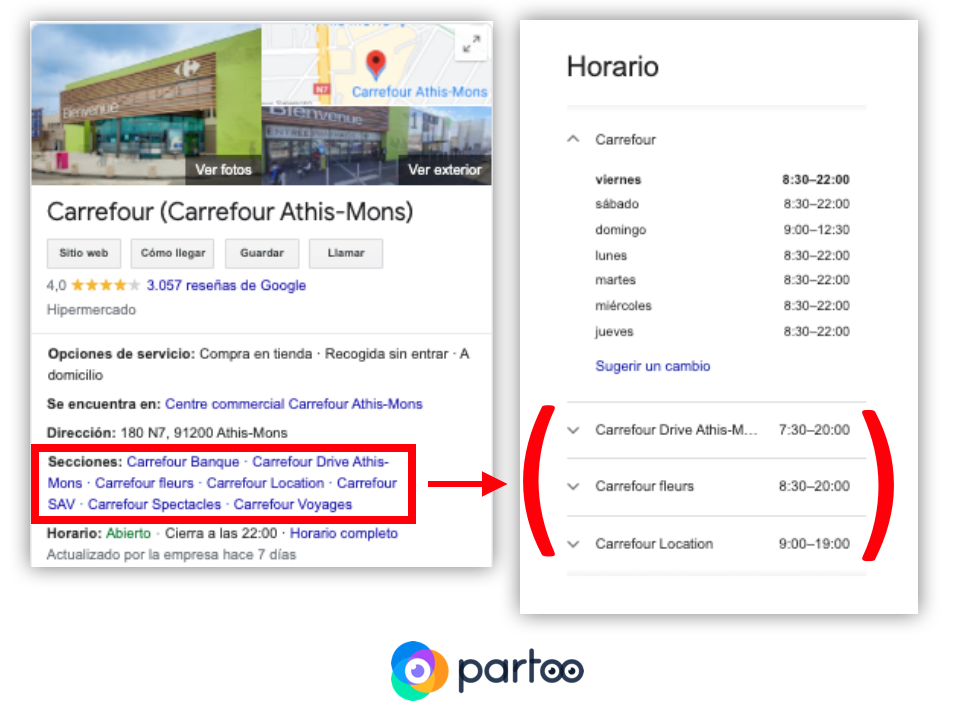Screen dimensions: 960x716
Task: Click the 7:30–20:00 Drive hours value
Action: tap(814, 430)
